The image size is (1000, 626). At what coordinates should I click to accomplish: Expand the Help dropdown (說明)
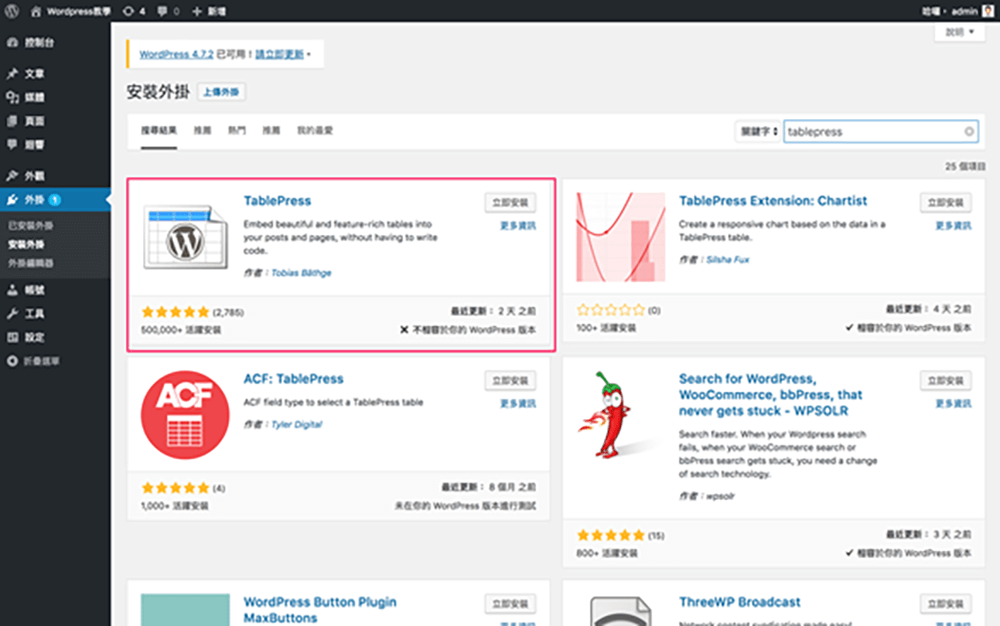pos(960,32)
